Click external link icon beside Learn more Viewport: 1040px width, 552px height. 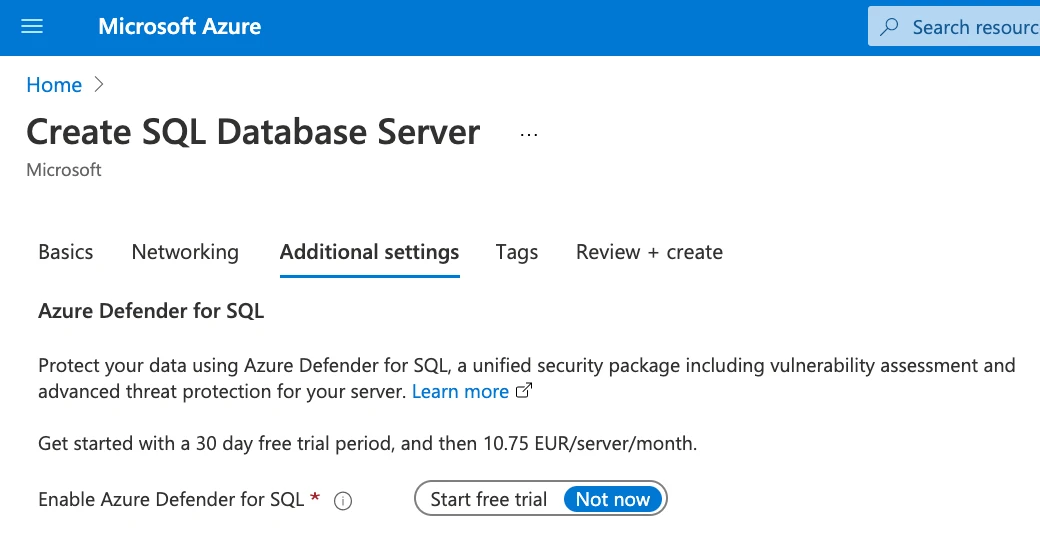point(524,391)
